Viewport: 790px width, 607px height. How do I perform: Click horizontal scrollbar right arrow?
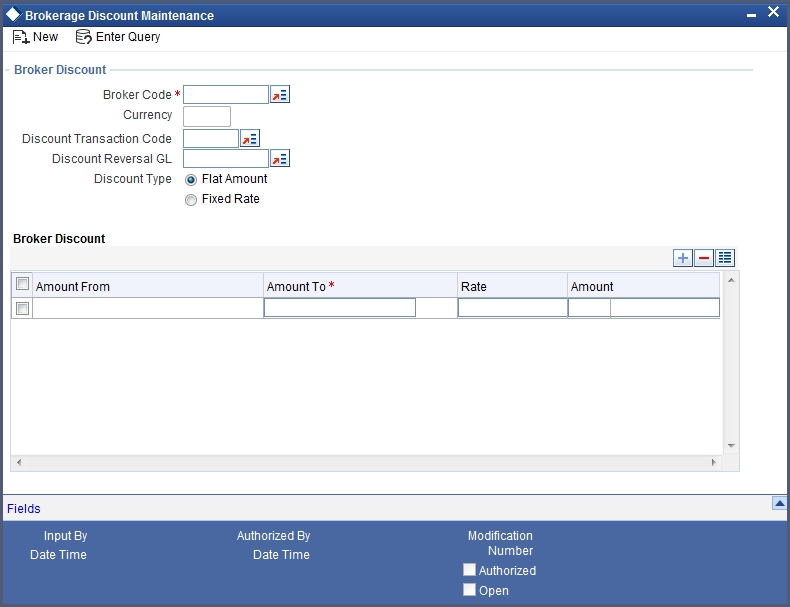713,462
